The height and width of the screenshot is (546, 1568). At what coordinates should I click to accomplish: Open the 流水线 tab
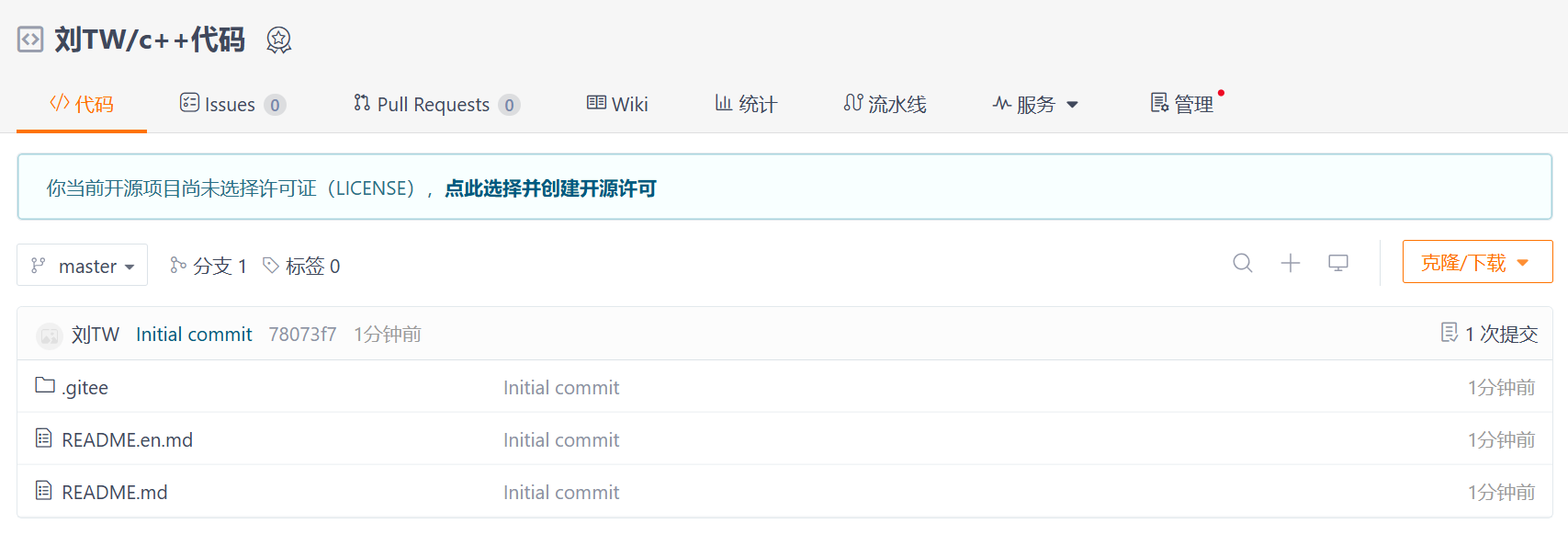click(x=885, y=104)
